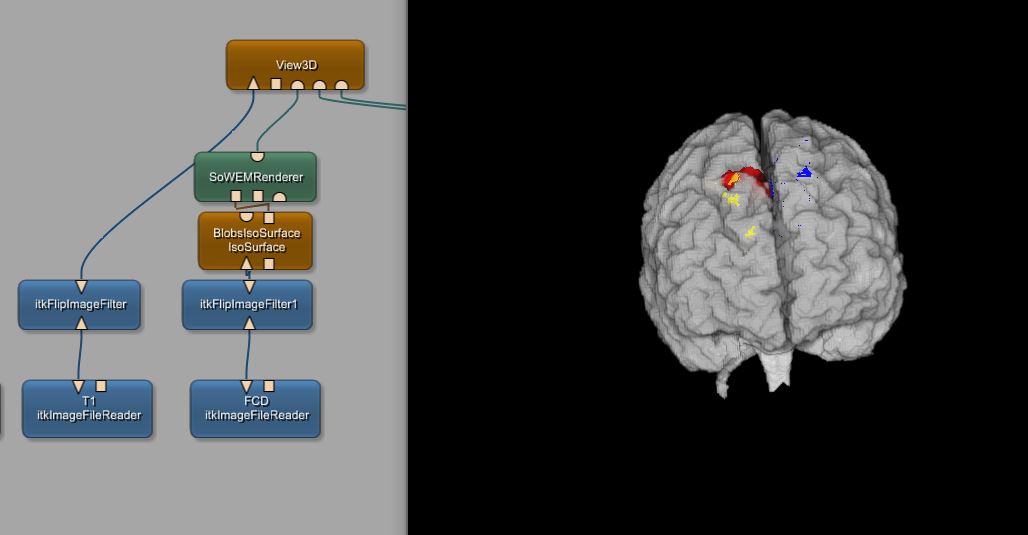
Task: Click SoWEMRenderer's bottom half-circle input connector
Action: pos(280,196)
